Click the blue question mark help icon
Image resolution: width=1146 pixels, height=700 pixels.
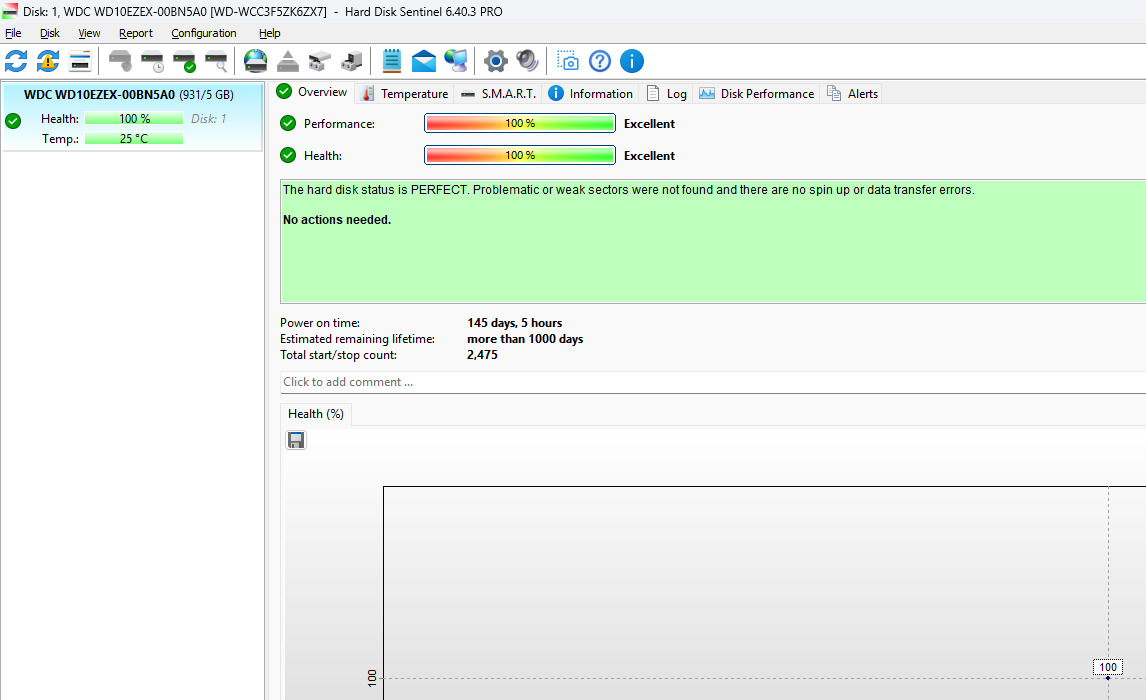pos(600,61)
